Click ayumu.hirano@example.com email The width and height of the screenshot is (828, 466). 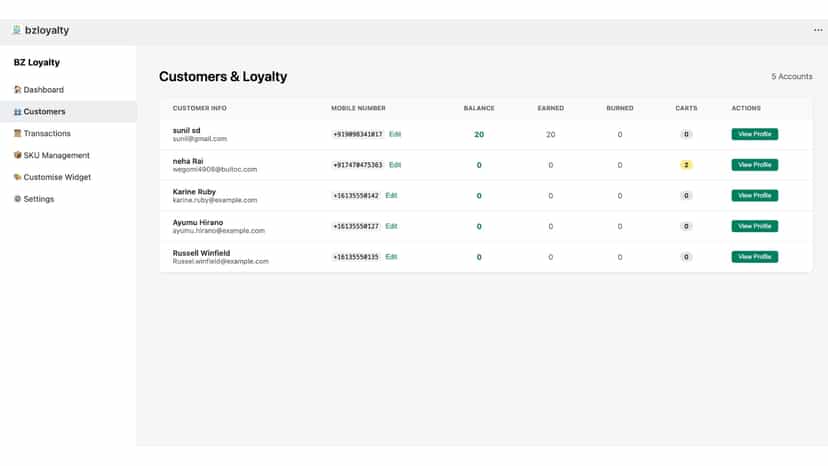(219, 231)
